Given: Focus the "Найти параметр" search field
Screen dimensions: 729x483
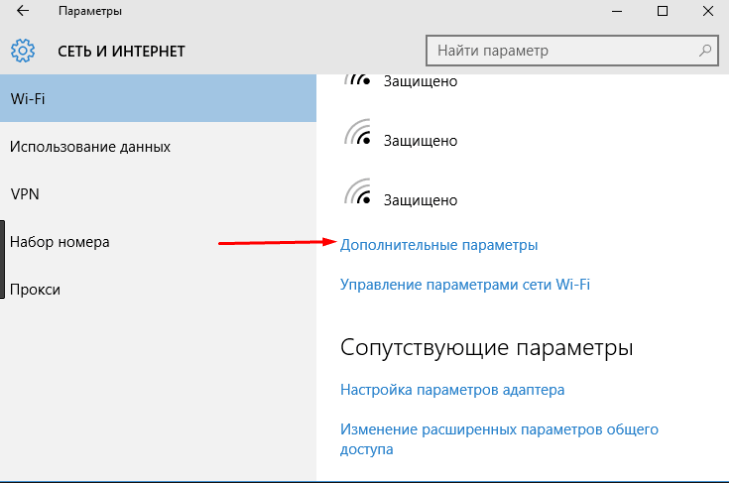Looking at the screenshot, I should [572, 50].
